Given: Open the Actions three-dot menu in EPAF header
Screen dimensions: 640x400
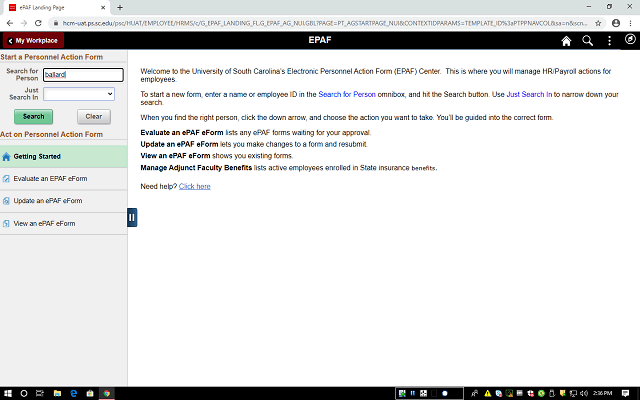Looking at the screenshot, I should (609, 41).
